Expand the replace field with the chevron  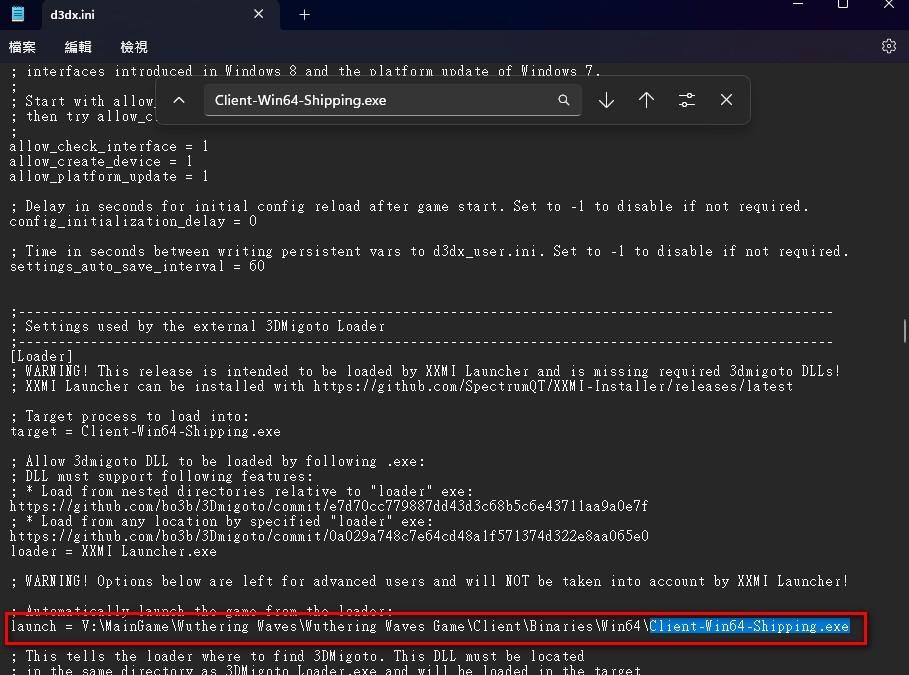click(179, 100)
